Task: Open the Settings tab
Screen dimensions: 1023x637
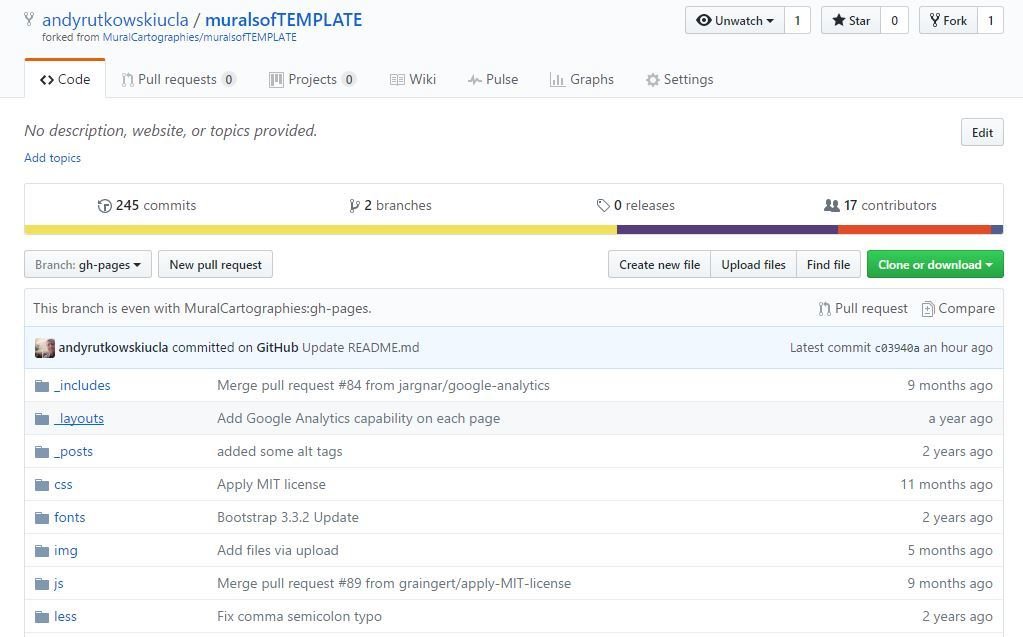Action: [679, 80]
